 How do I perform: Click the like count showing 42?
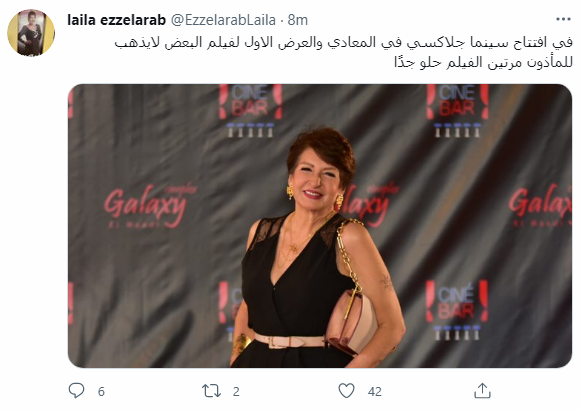coord(374,391)
